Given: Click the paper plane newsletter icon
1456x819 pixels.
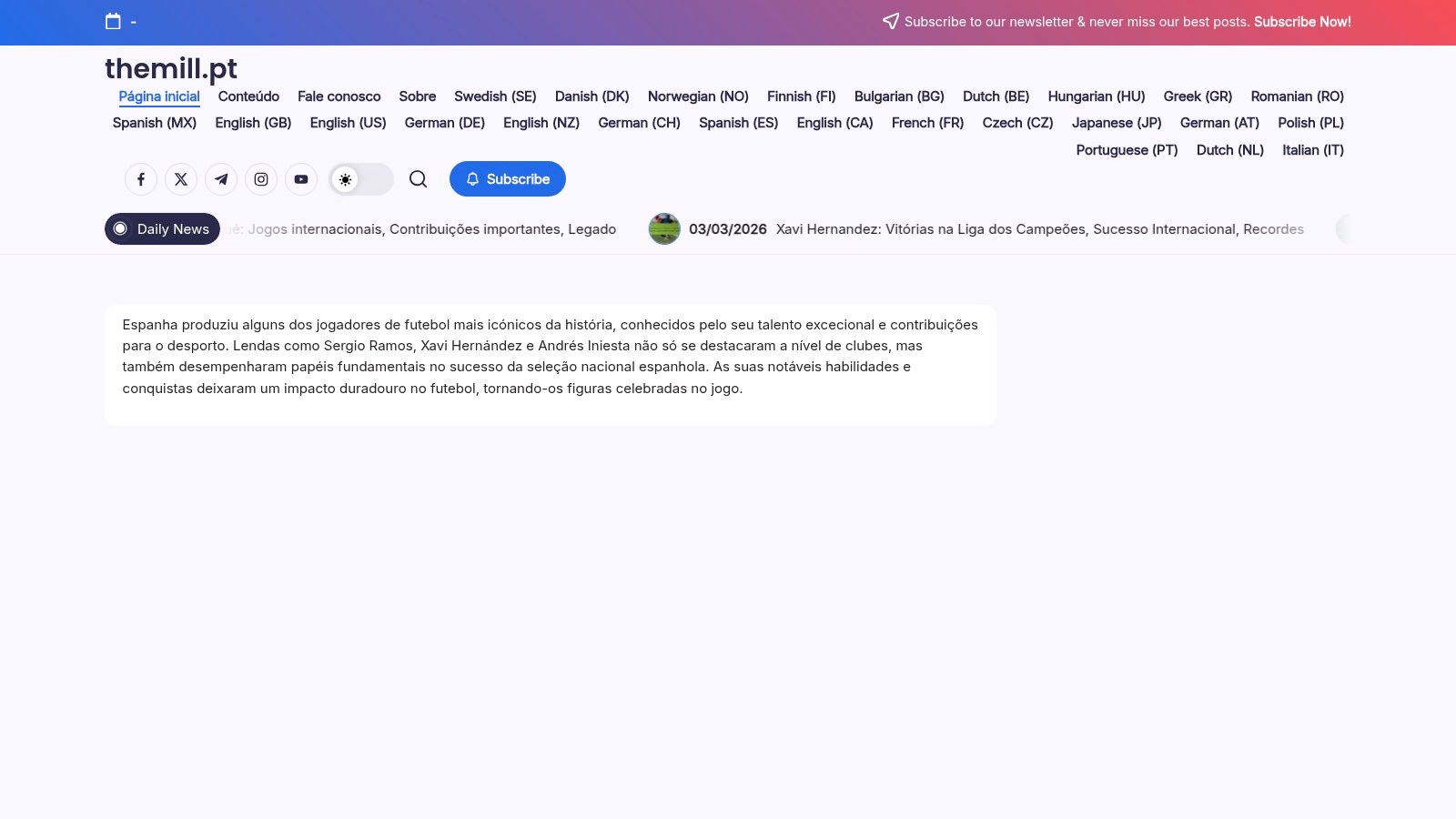Looking at the screenshot, I should coord(891,21).
